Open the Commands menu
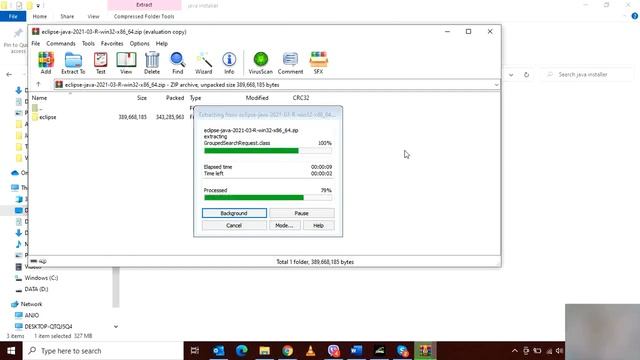This screenshot has width=640, height=360. click(x=61, y=43)
